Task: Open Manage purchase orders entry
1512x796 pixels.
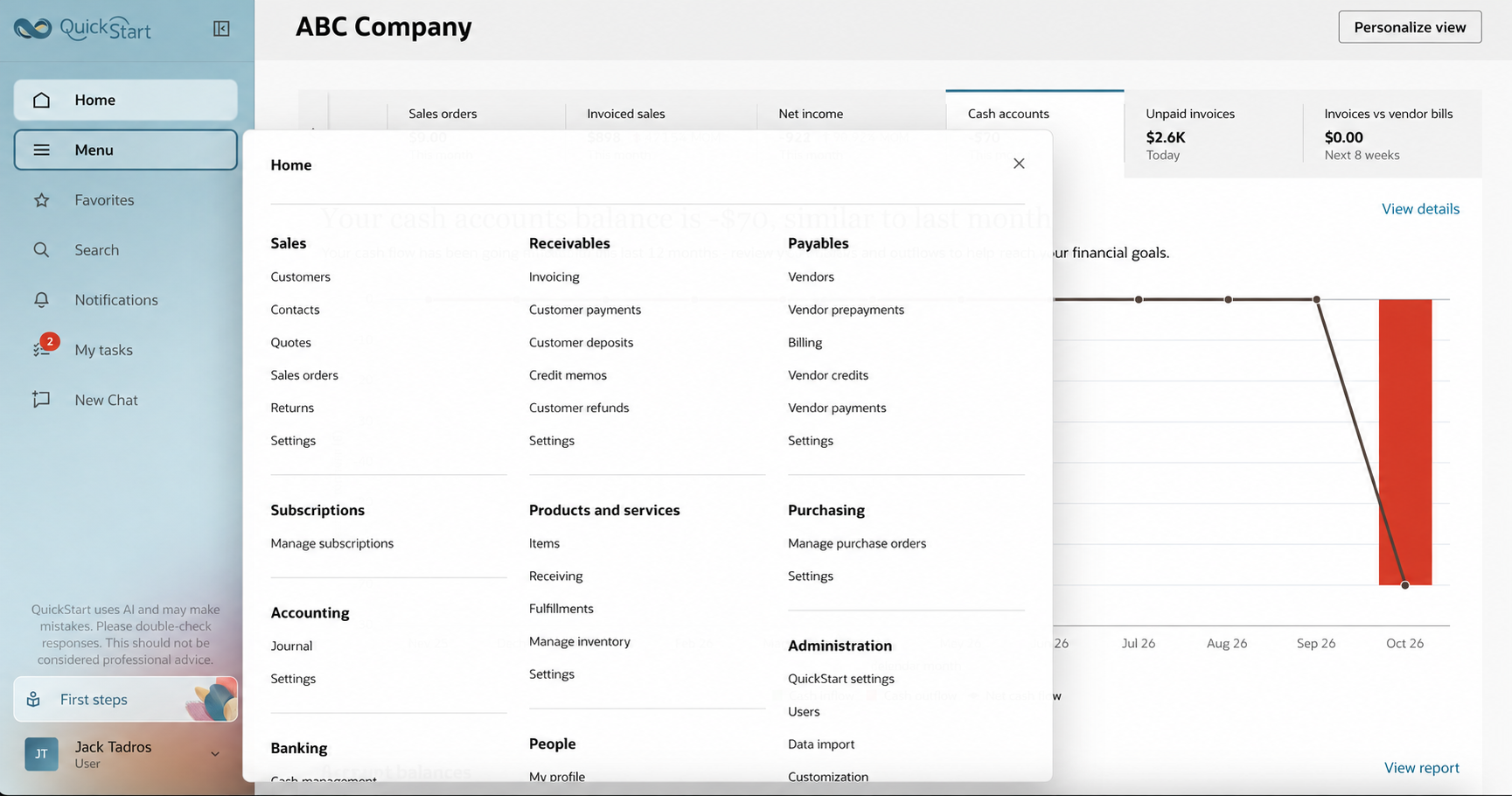Action: coord(857,543)
